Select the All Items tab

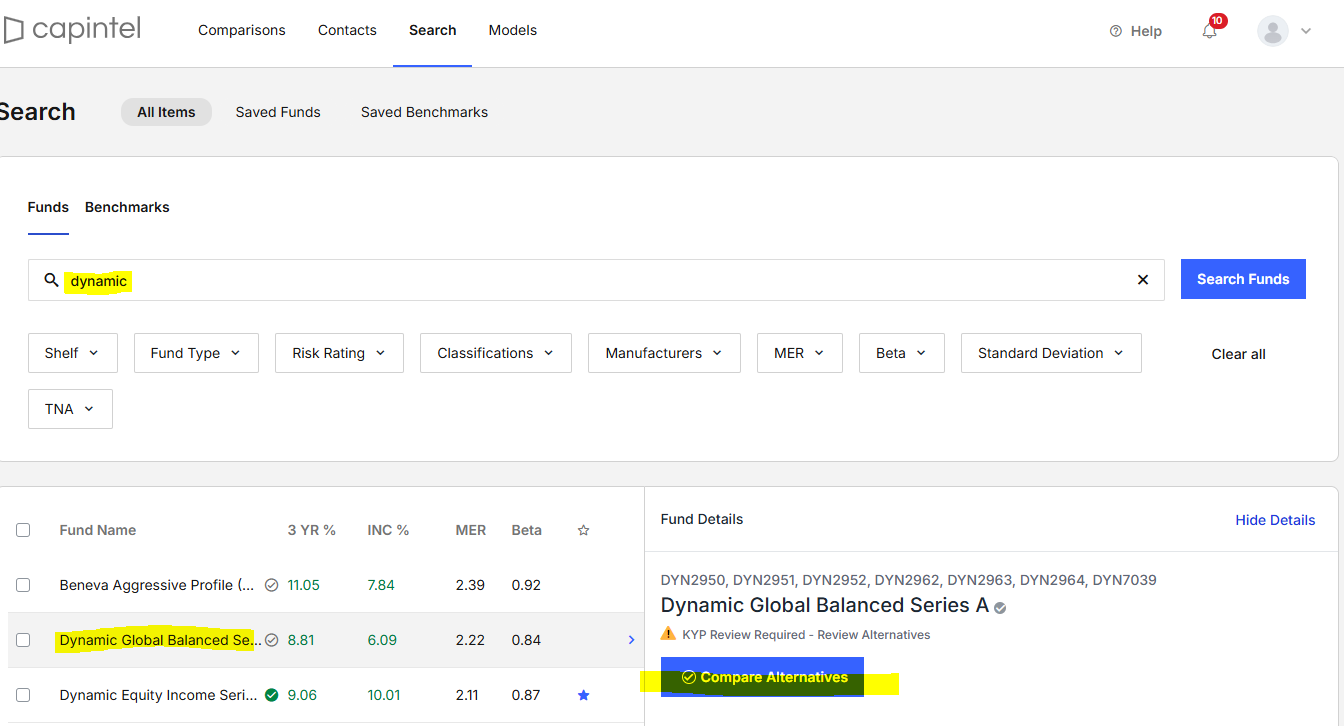pyautogui.click(x=166, y=112)
